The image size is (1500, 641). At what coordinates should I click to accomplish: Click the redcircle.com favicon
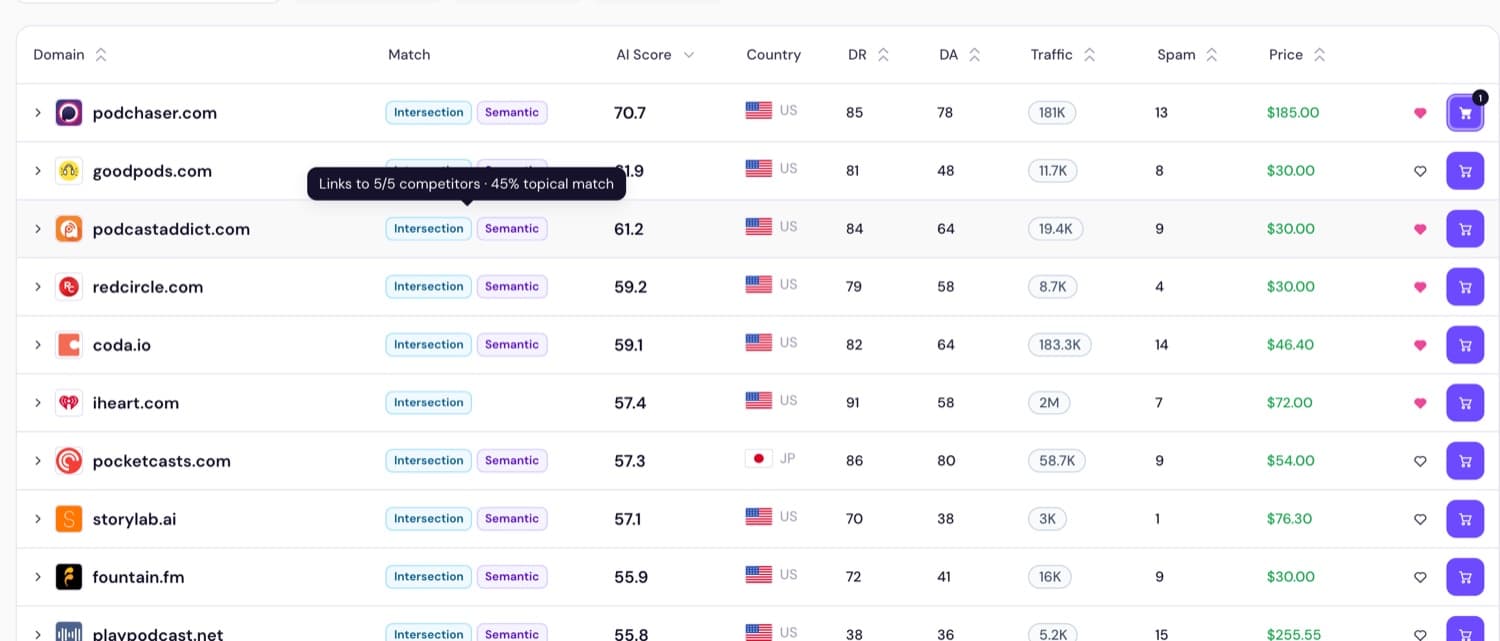click(69, 287)
